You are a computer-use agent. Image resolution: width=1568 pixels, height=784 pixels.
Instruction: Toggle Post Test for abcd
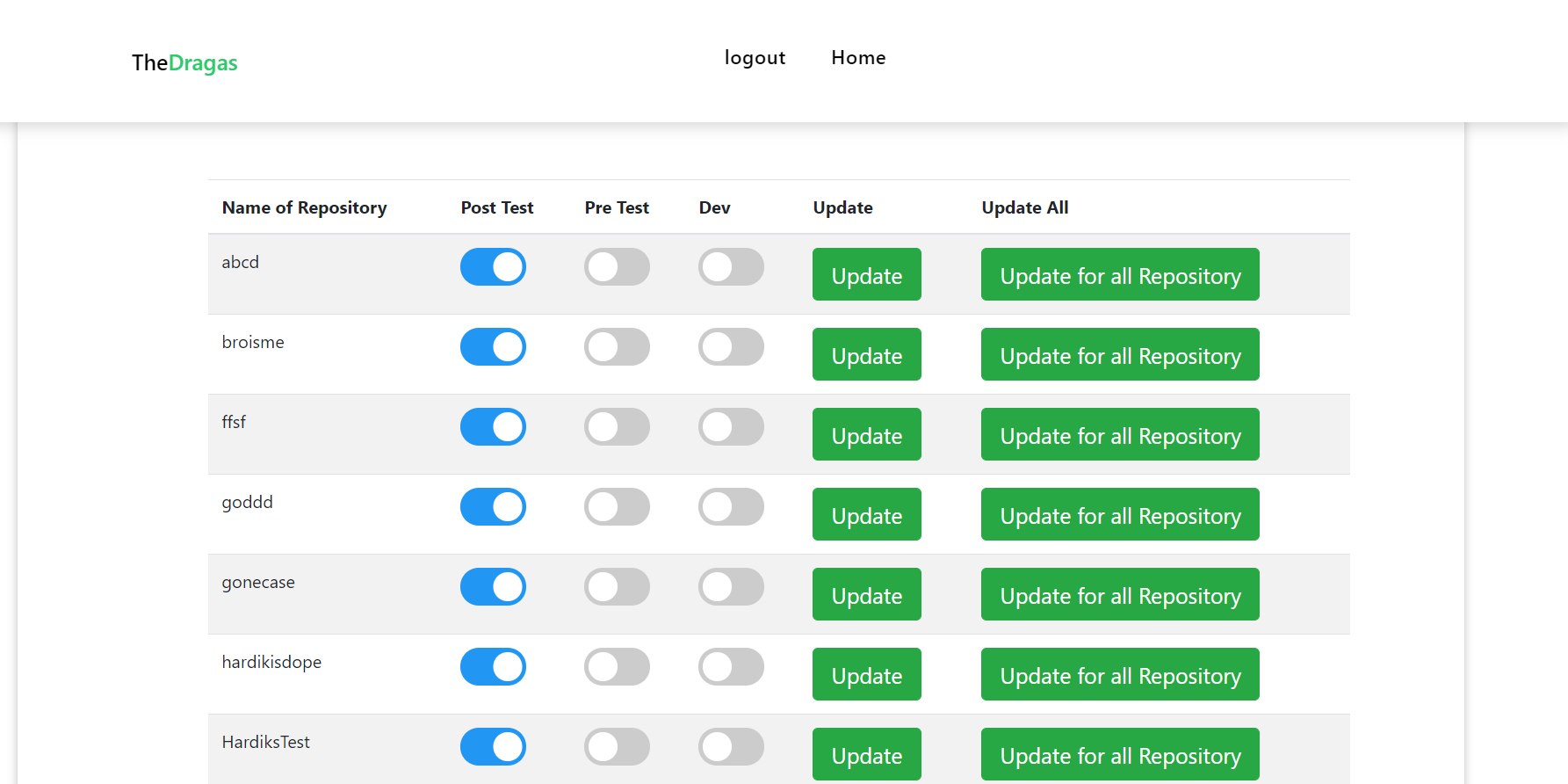click(493, 266)
